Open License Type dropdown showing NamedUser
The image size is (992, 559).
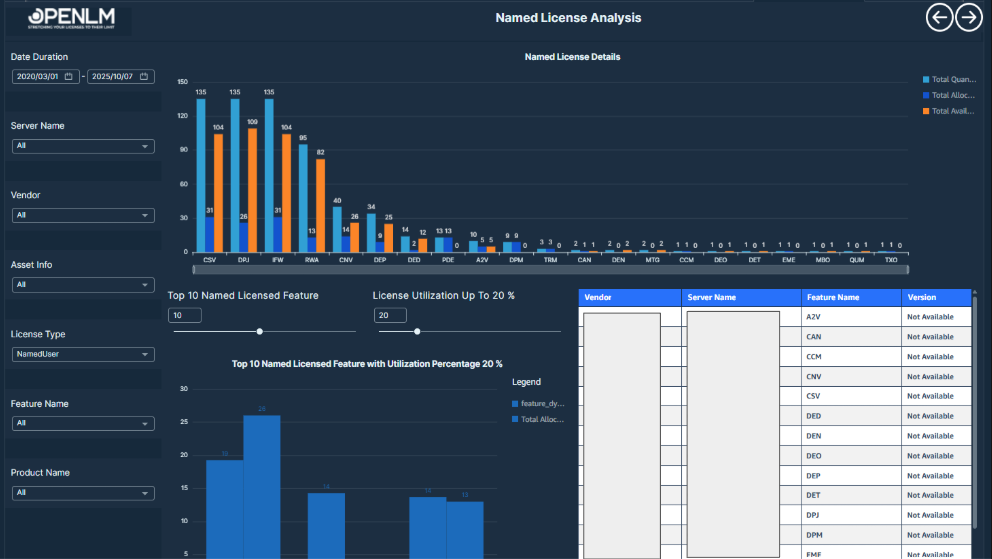click(84, 354)
